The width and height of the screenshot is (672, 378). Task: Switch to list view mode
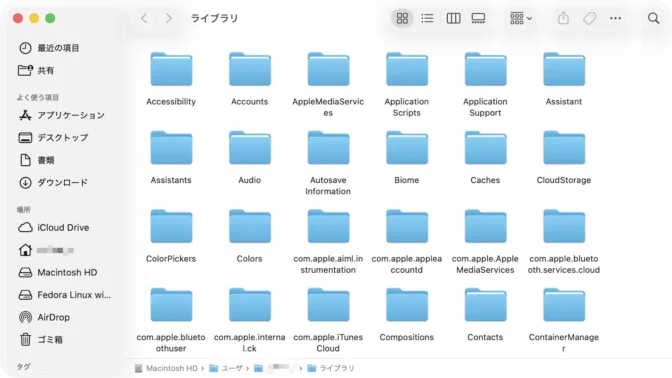point(427,18)
